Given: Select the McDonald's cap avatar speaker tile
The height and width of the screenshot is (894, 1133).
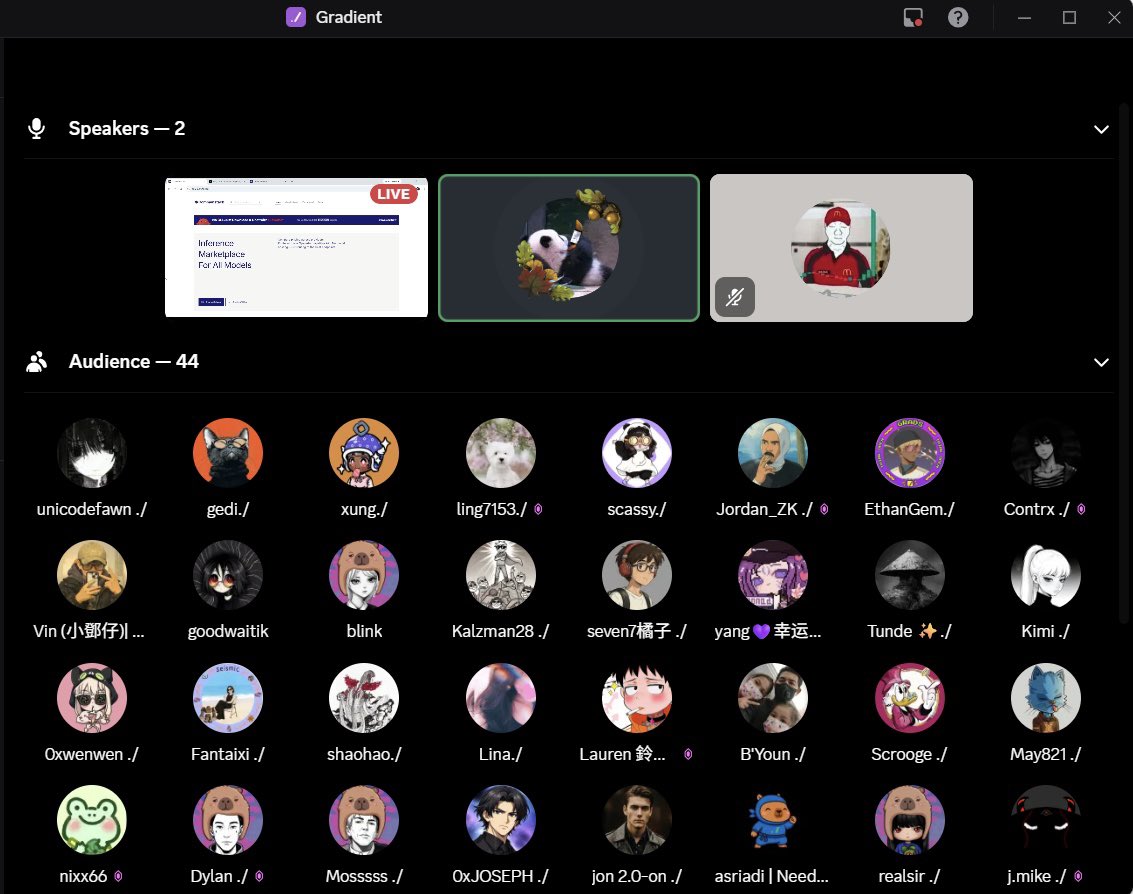Looking at the screenshot, I should (x=841, y=248).
